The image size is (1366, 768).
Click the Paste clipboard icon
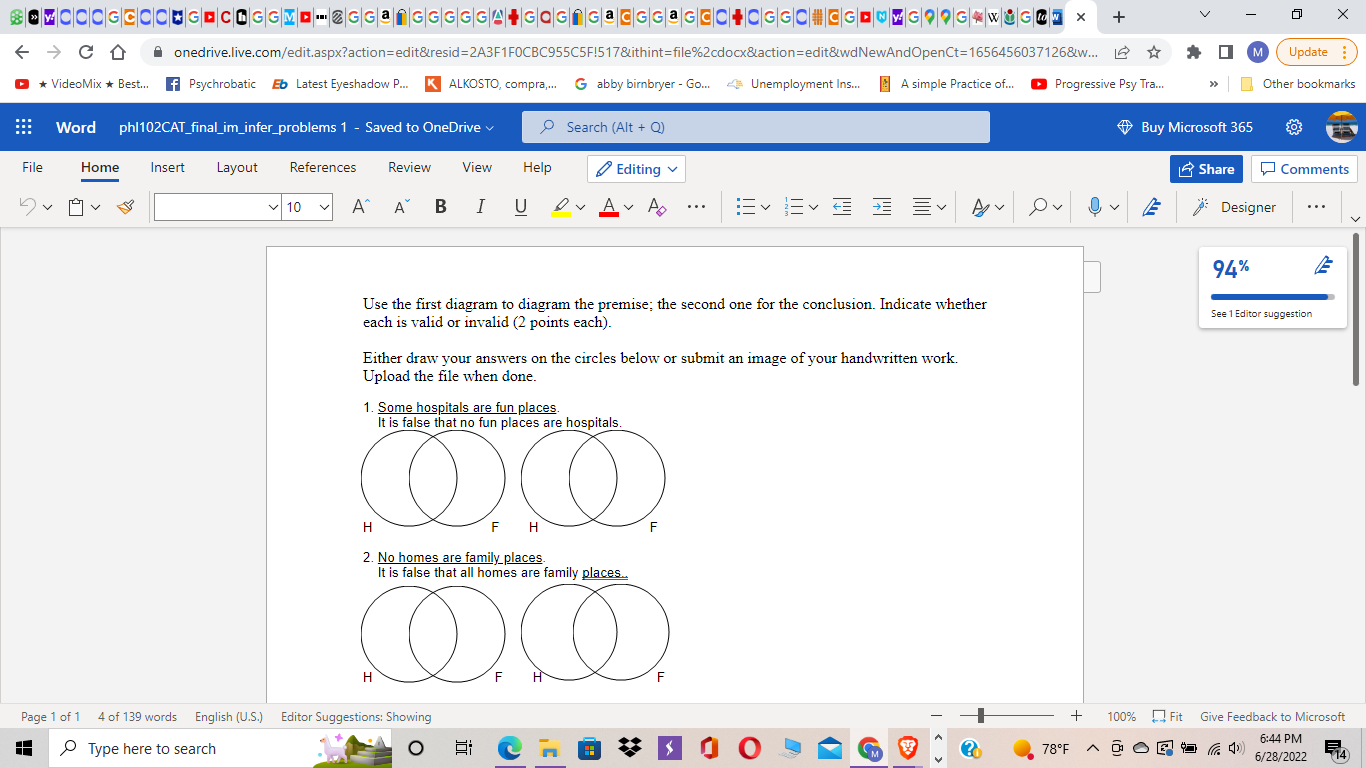[76, 207]
